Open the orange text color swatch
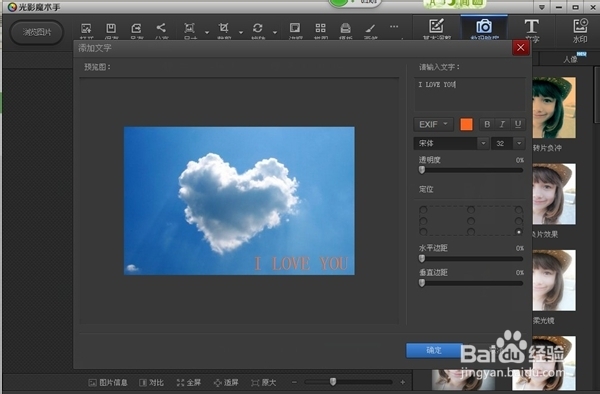The image size is (600, 394). [x=466, y=124]
